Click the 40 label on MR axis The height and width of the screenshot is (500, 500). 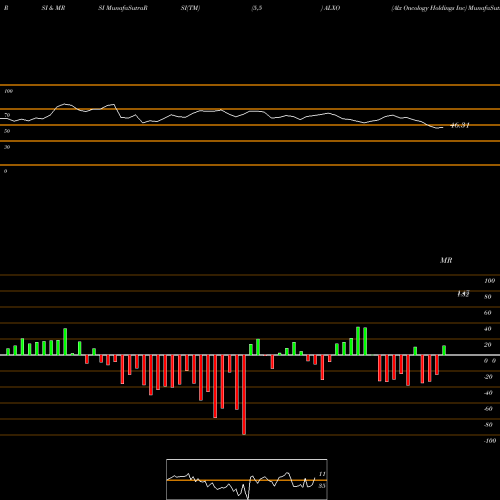click(488, 329)
